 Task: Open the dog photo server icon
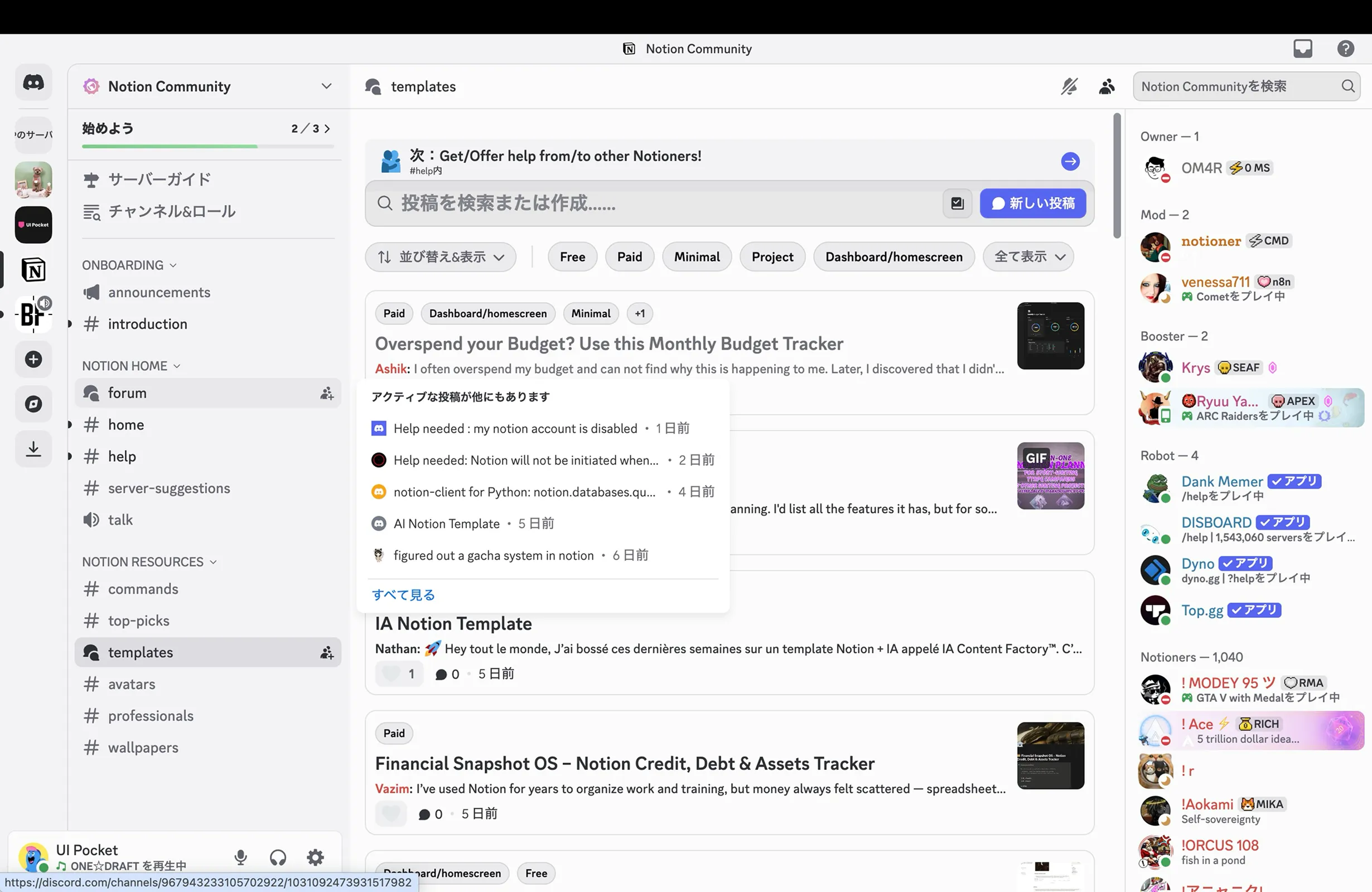click(x=33, y=180)
